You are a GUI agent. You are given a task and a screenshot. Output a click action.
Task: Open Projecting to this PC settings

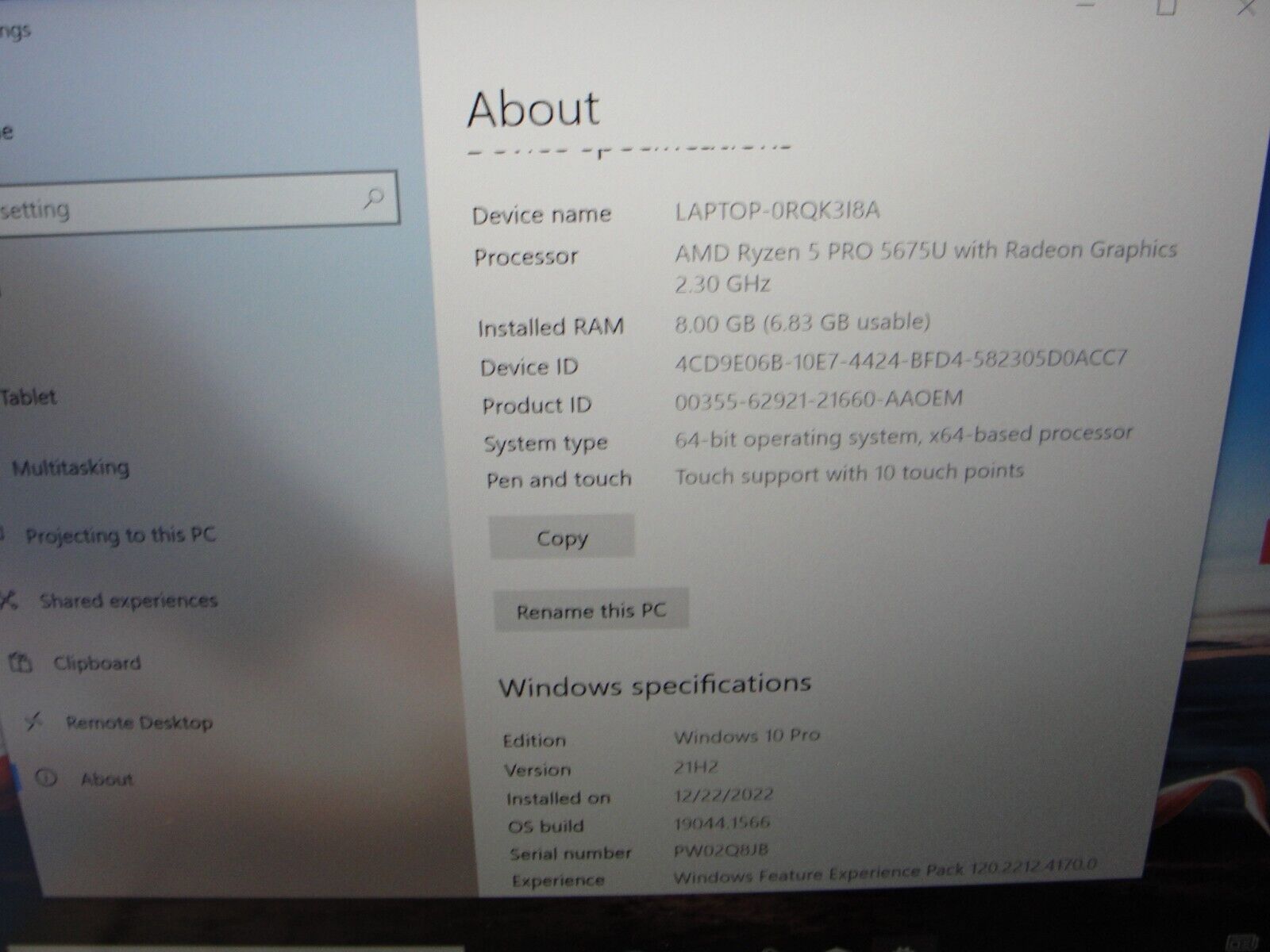point(121,535)
